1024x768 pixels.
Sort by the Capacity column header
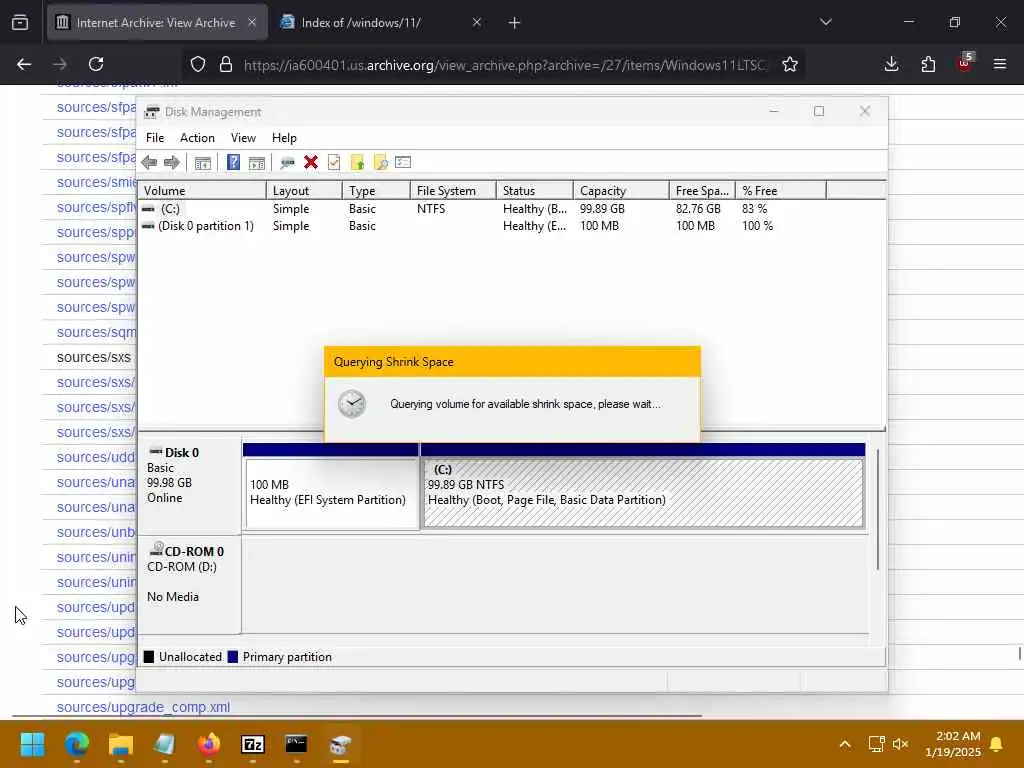621,191
